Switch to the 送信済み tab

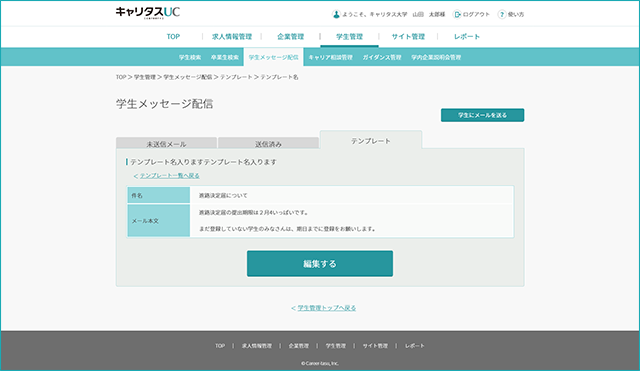point(268,143)
